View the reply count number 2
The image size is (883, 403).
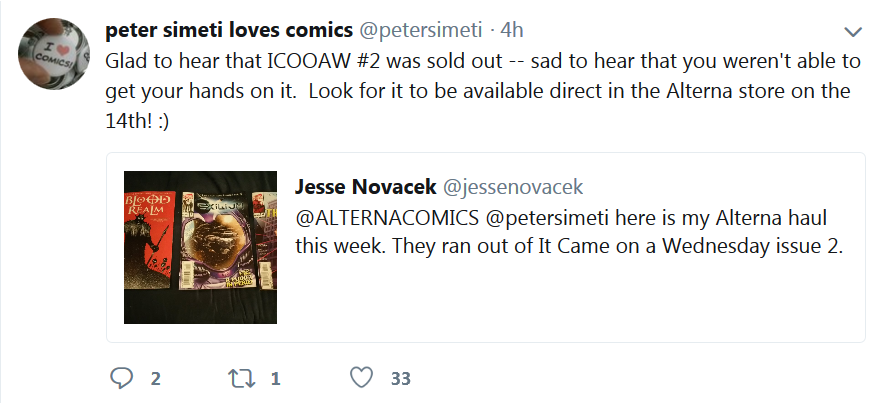pos(155,379)
